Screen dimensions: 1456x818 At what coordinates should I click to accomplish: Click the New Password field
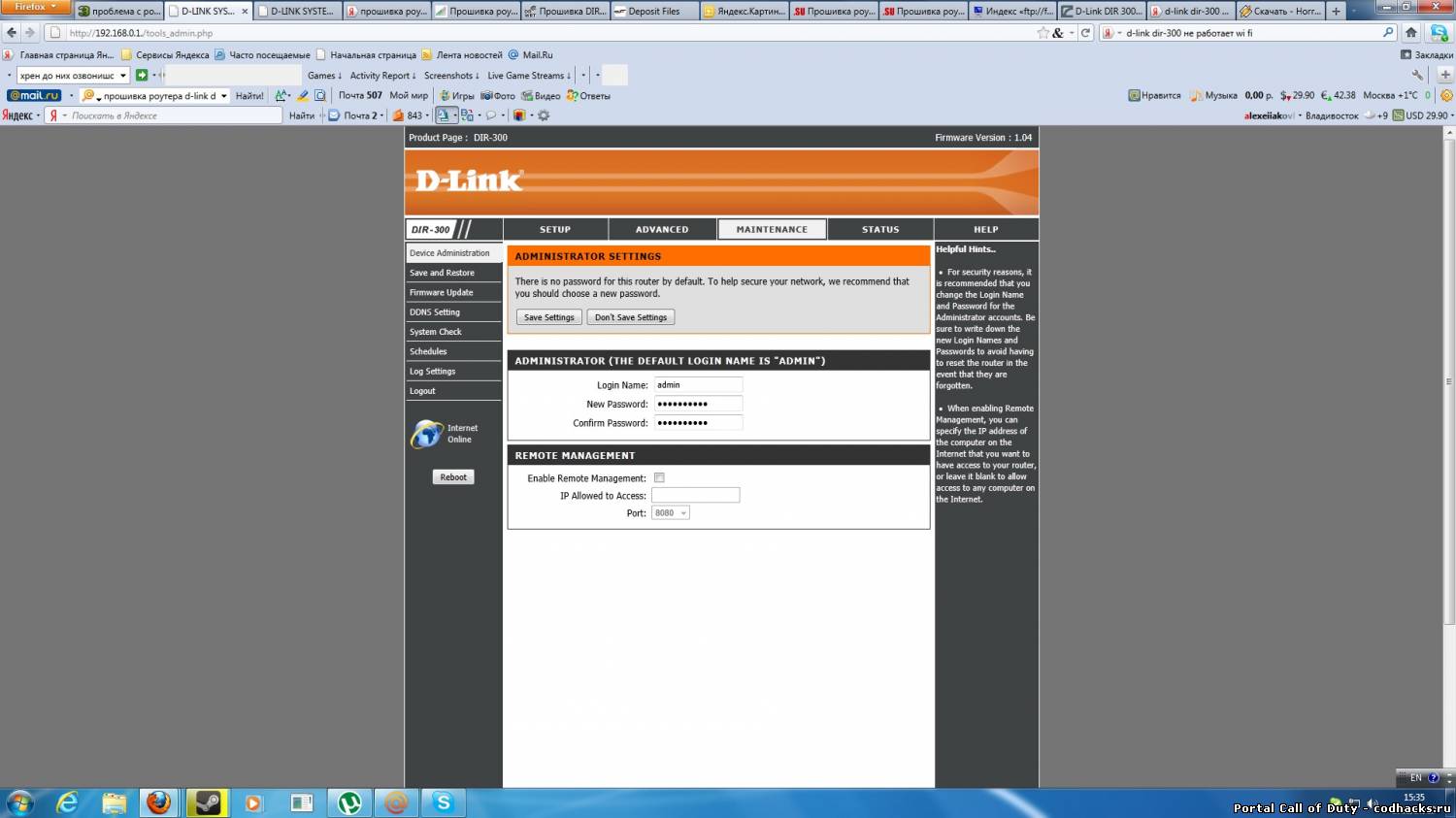pos(698,404)
